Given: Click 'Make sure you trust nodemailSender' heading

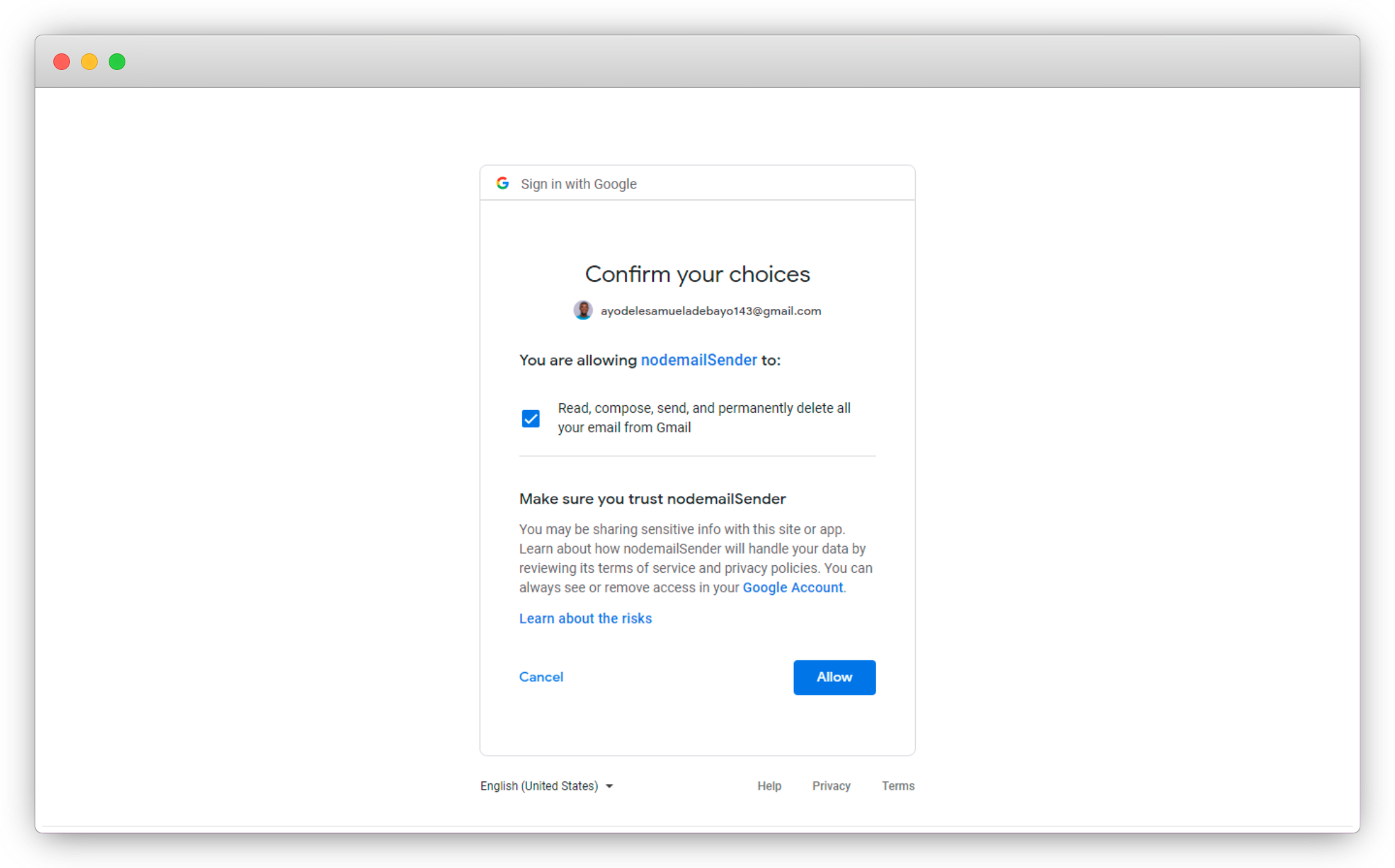Looking at the screenshot, I should [652, 499].
